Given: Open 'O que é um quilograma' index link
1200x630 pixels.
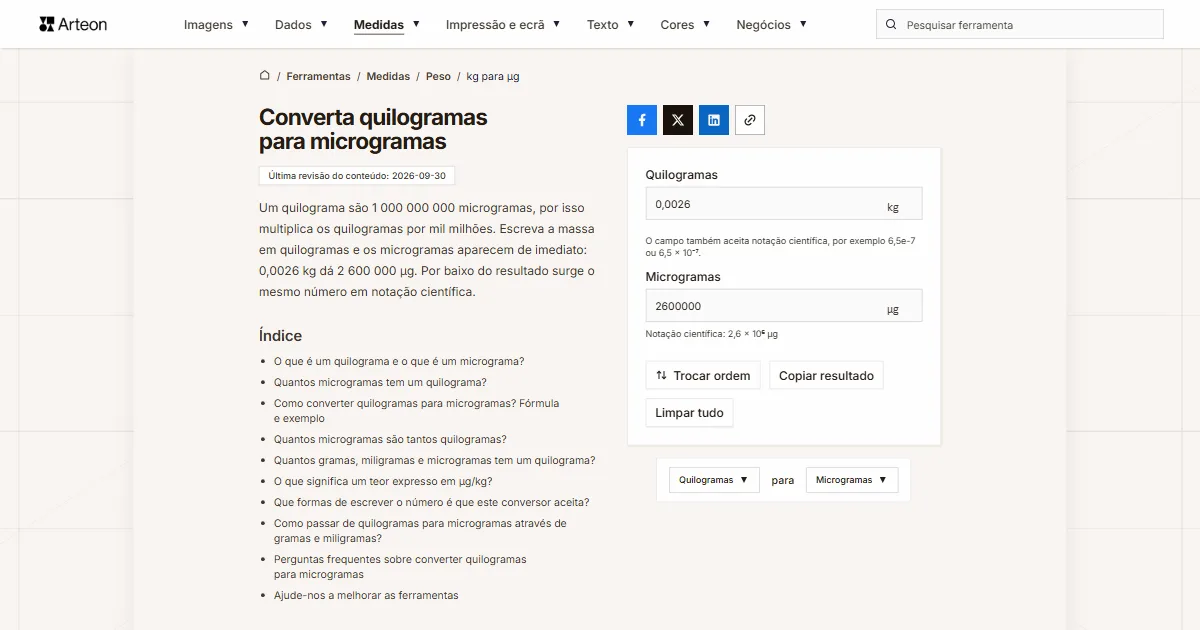Looking at the screenshot, I should pyautogui.click(x=399, y=361).
